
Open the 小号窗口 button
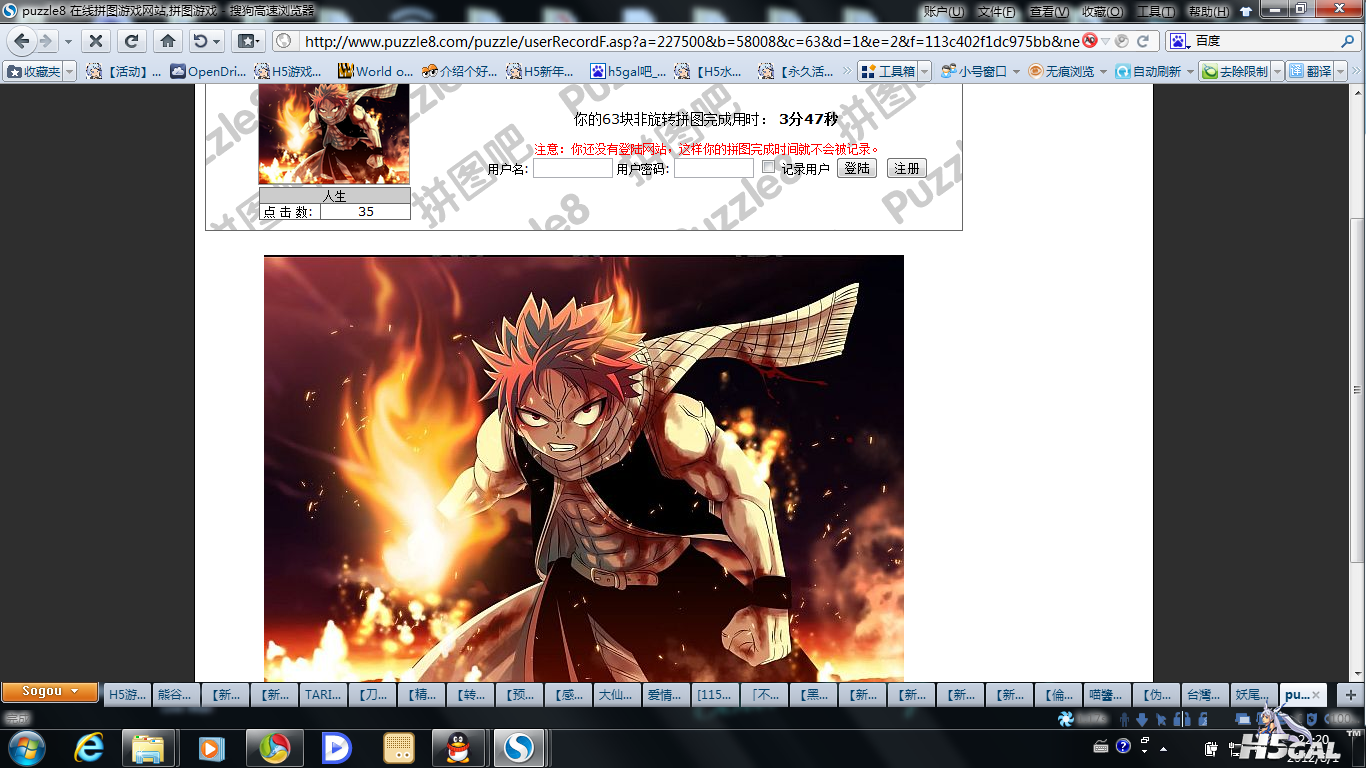tap(974, 71)
